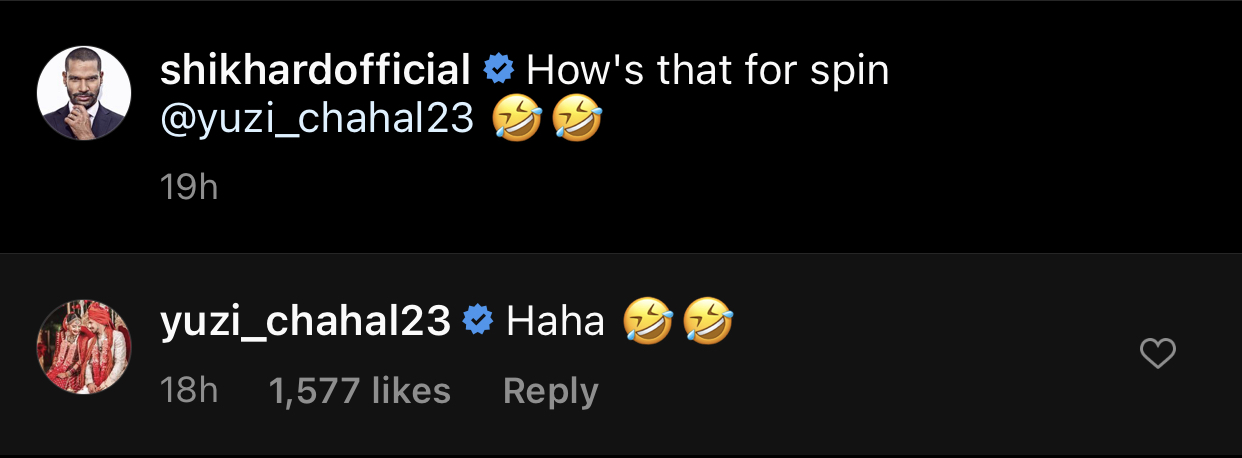Open shikhardofficial's profile picture

pos(84,93)
